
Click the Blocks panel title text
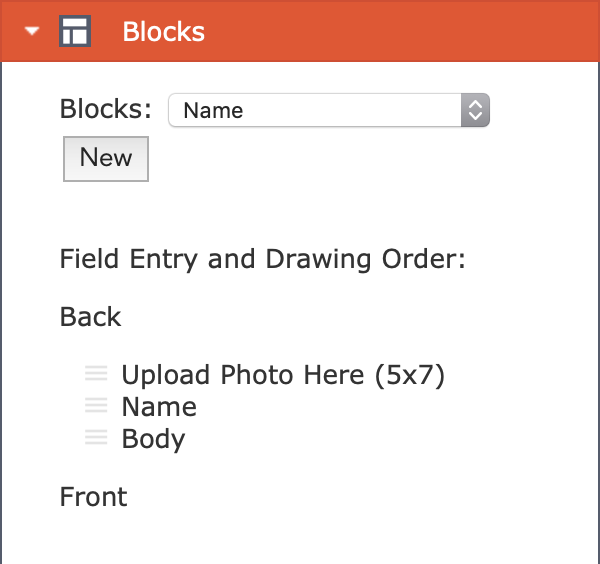(x=163, y=31)
